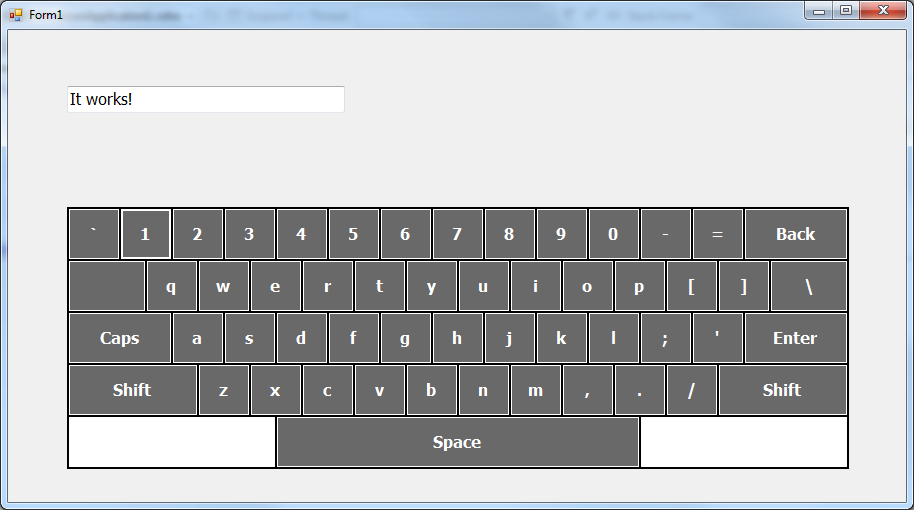Click the Enter key on the keyboard
Viewport: 914px width, 510px height.
[x=796, y=337]
